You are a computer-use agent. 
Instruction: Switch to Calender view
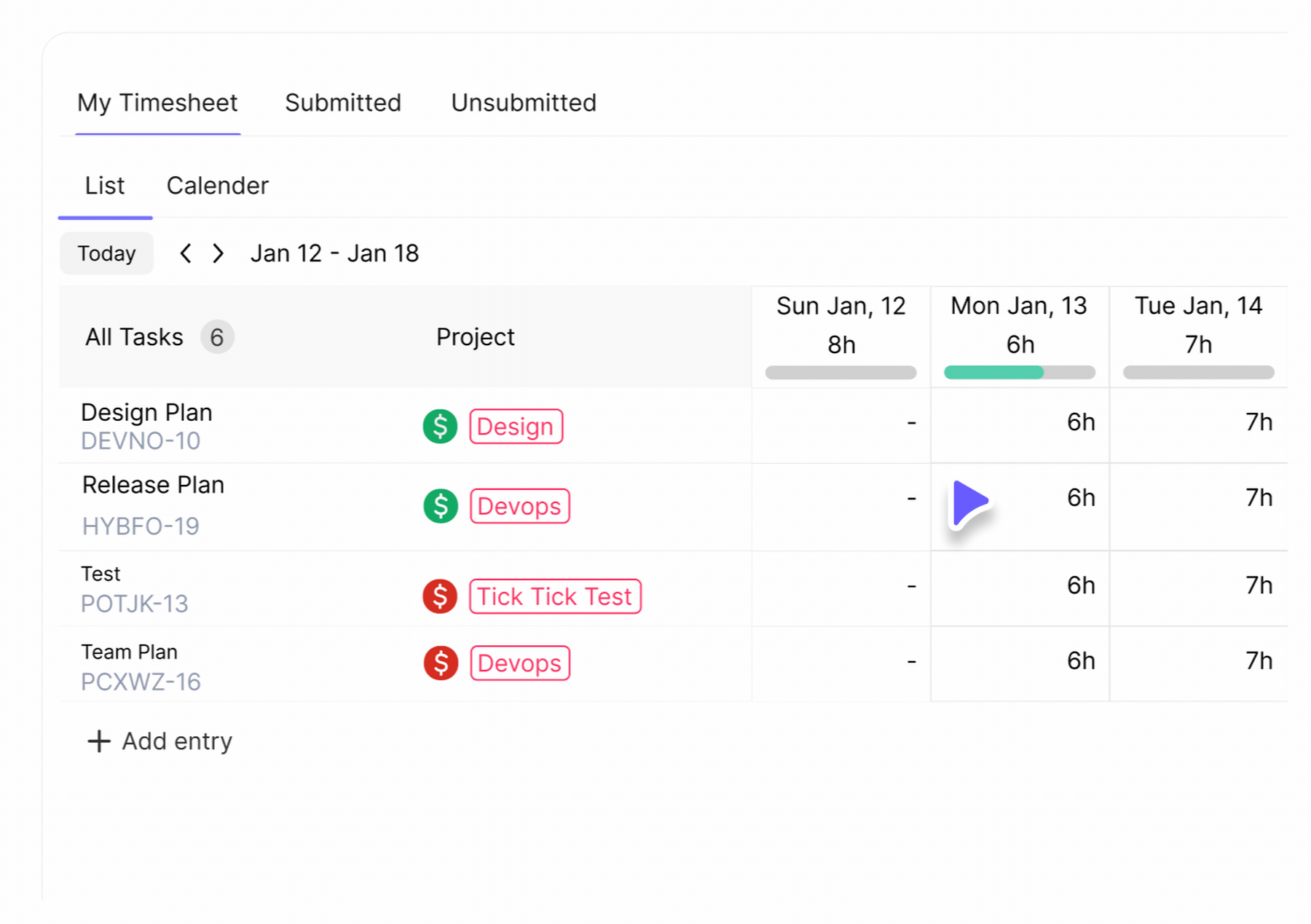coord(217,186)
